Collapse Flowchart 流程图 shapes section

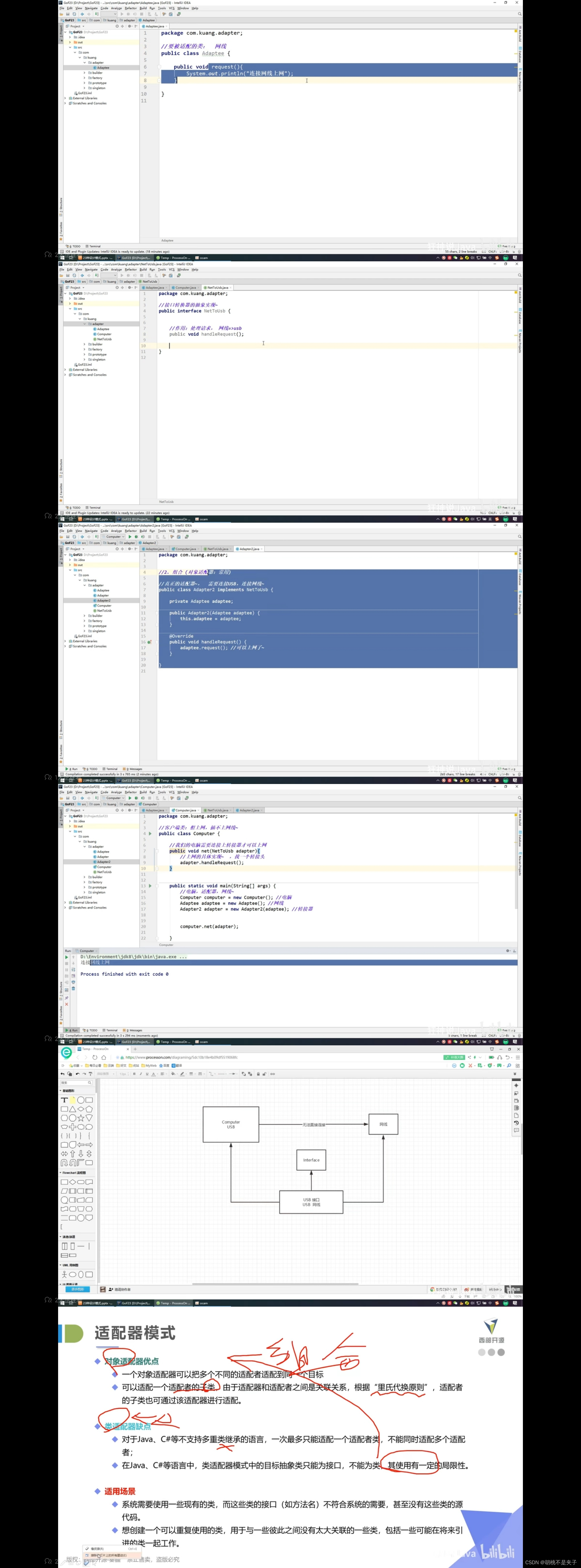tap(74, 1173)
